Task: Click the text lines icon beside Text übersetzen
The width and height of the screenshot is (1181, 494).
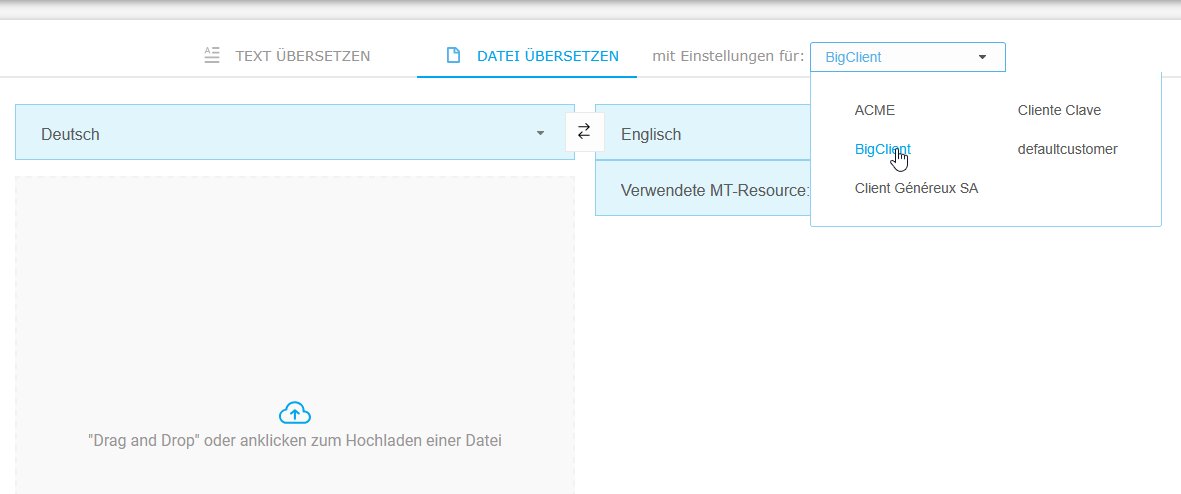Action: [211, 55]
